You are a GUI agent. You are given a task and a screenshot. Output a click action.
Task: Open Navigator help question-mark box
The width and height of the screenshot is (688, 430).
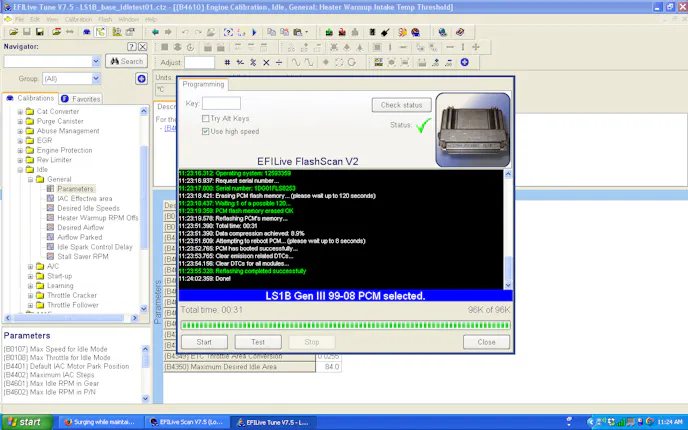tap(131, 47)
